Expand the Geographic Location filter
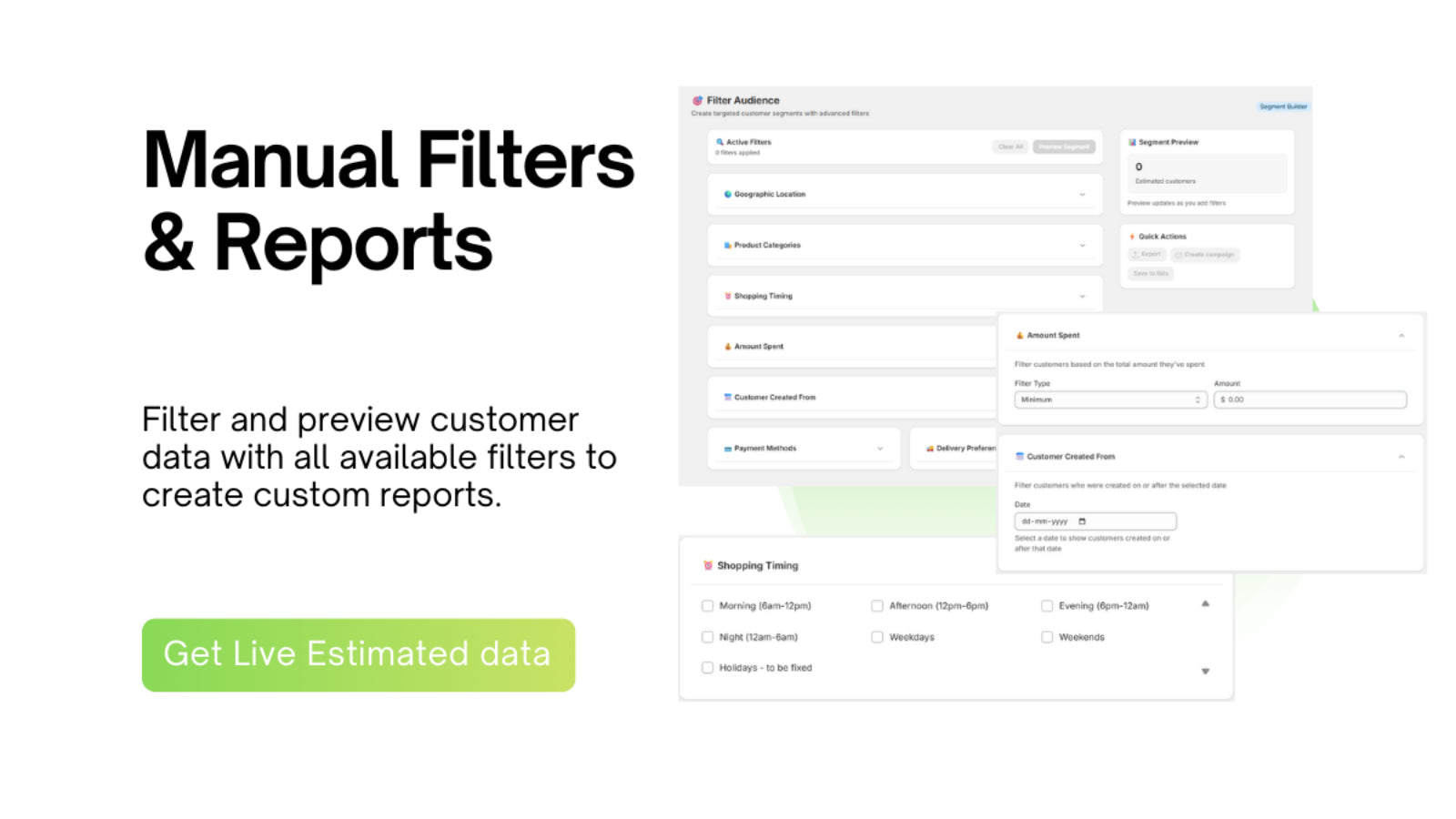The image size is (1456, 819). [x=1082, y=194]
